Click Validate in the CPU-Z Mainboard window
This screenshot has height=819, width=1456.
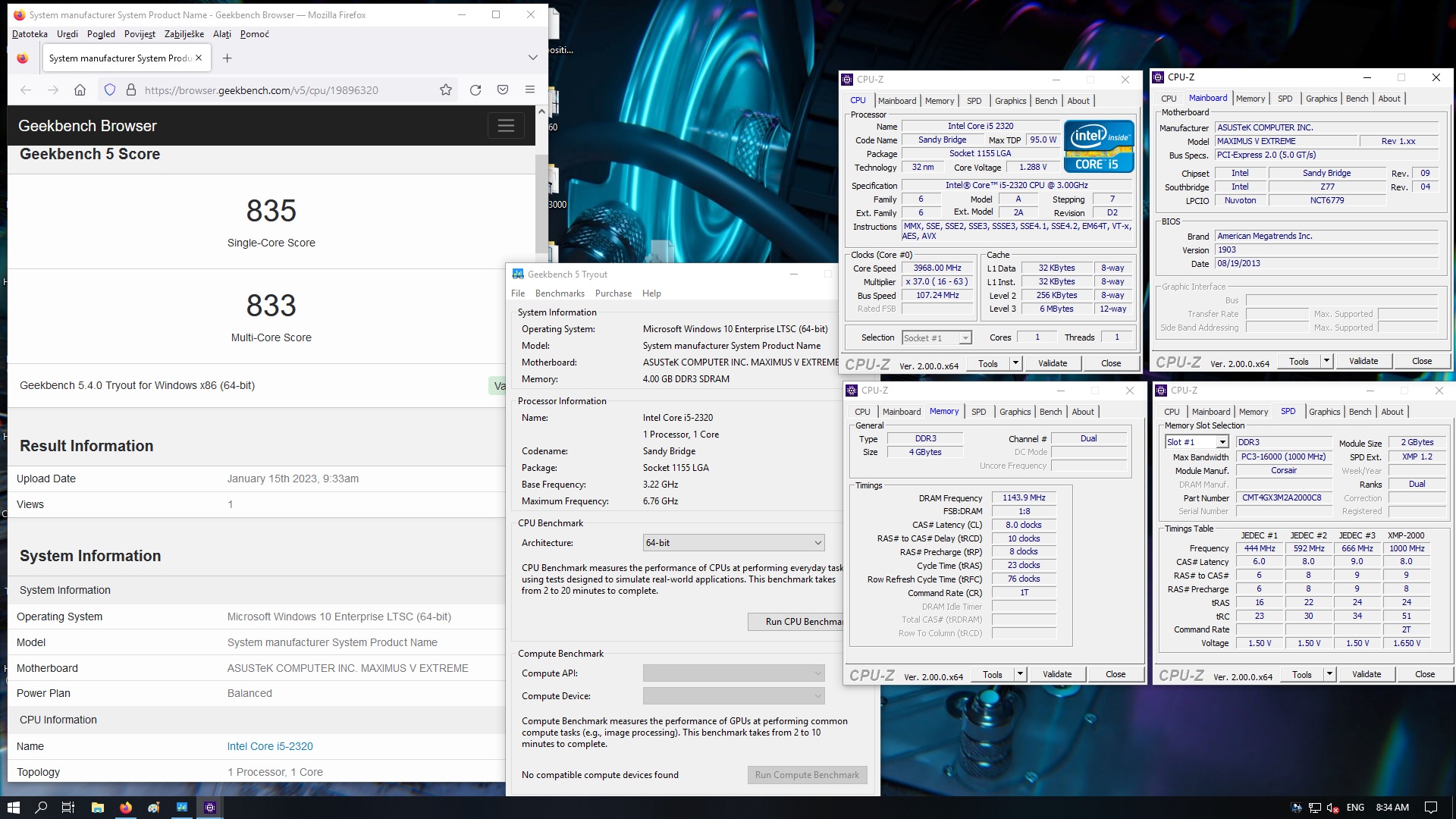coord(1363,361)
